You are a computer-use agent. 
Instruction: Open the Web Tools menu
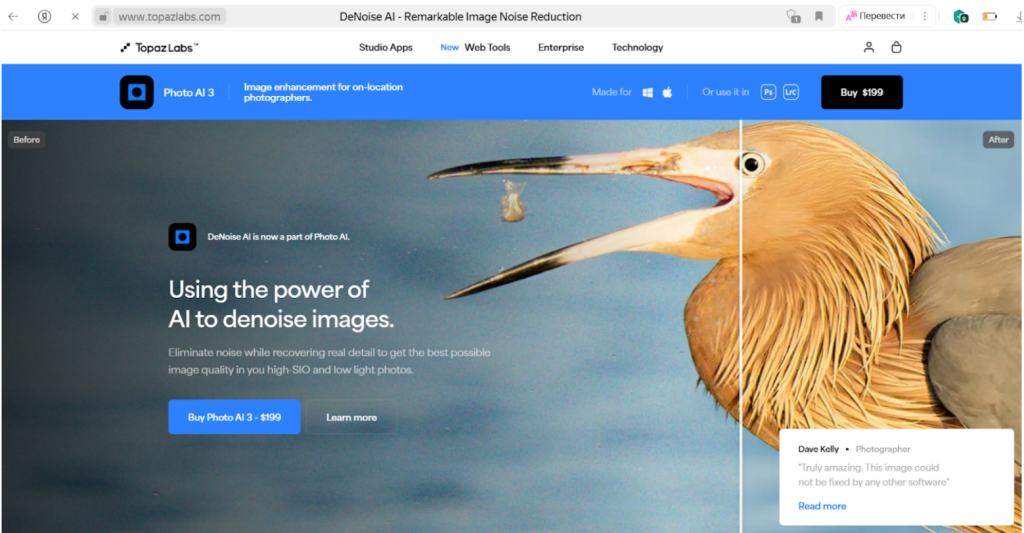pos(487,47)
